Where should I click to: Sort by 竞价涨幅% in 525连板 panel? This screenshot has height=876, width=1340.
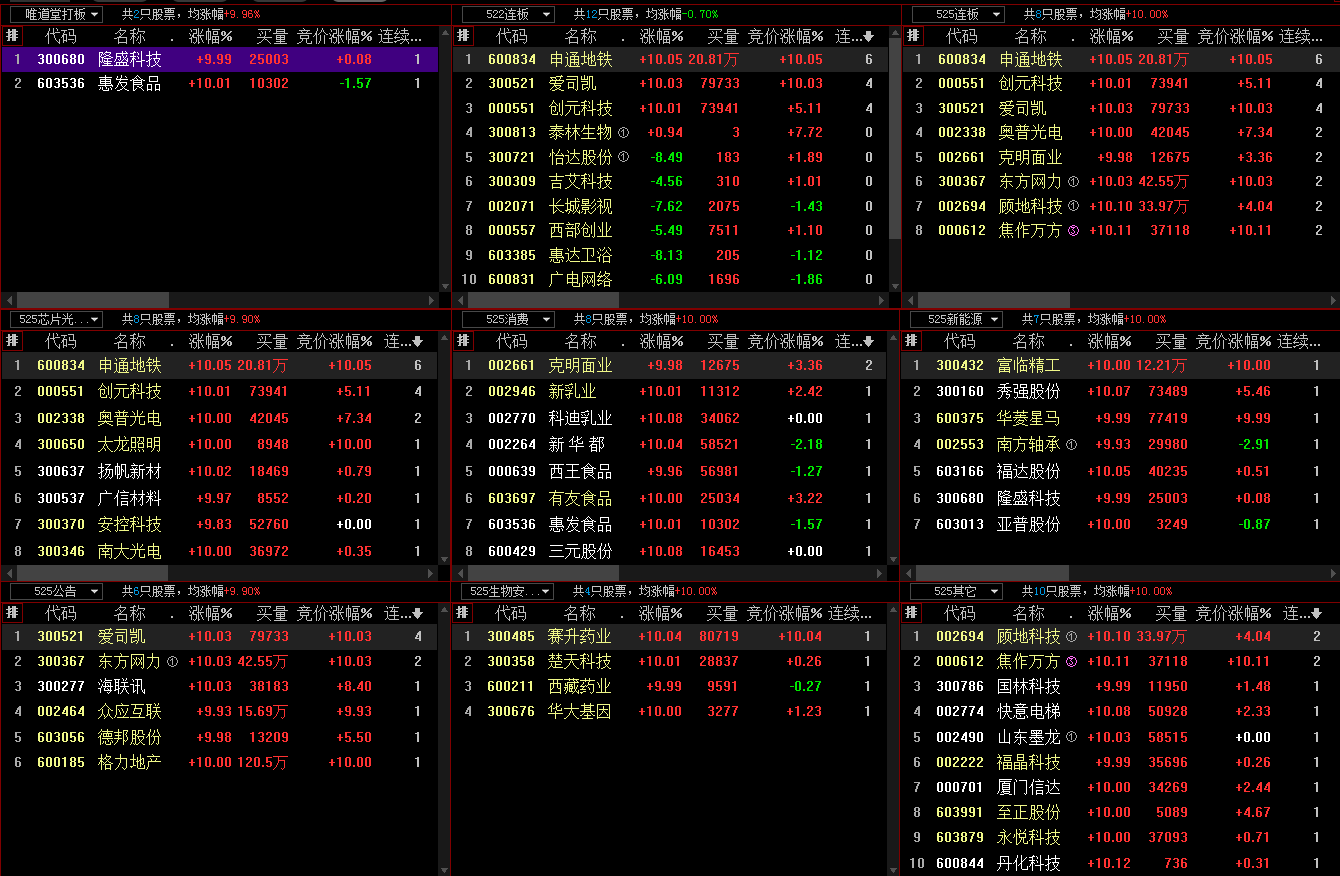[1236, 36]
